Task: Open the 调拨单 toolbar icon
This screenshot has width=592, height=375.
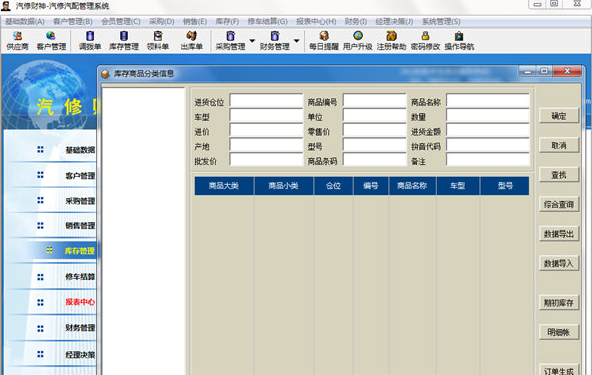Action: click(90, 41)
